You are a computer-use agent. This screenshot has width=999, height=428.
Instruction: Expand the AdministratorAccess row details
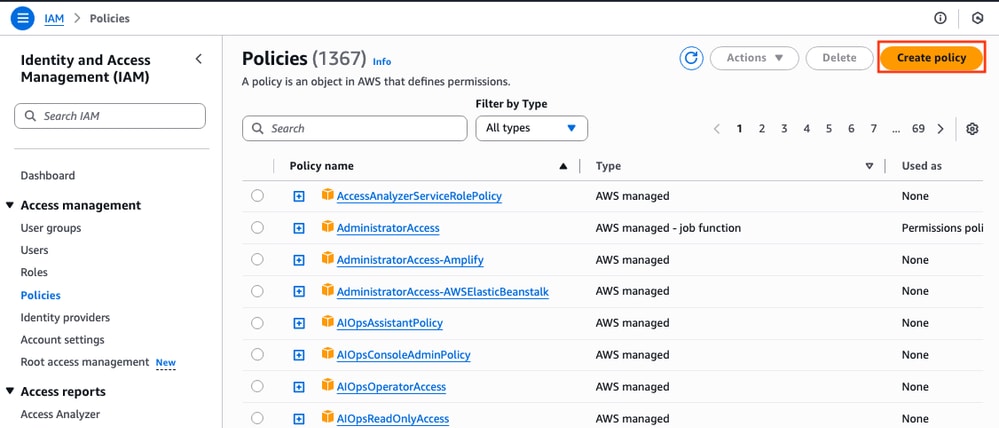tap(299, 228)
